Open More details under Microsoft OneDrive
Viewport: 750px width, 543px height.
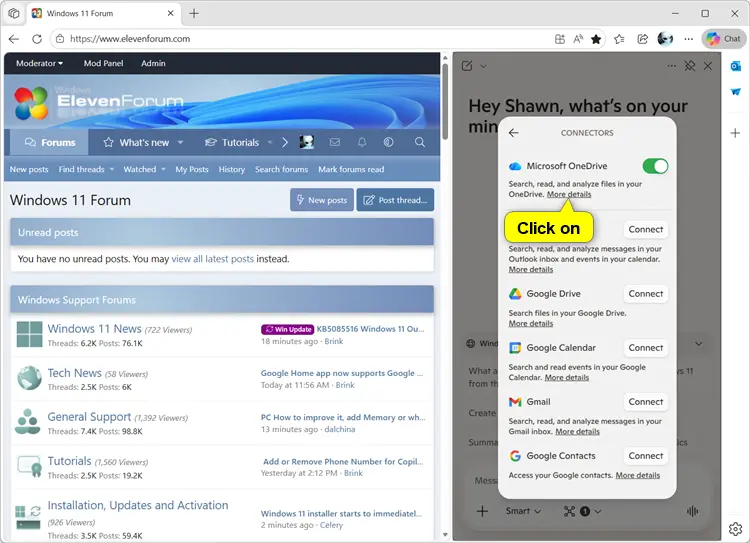pyautogui.click(x=569, y=194)
